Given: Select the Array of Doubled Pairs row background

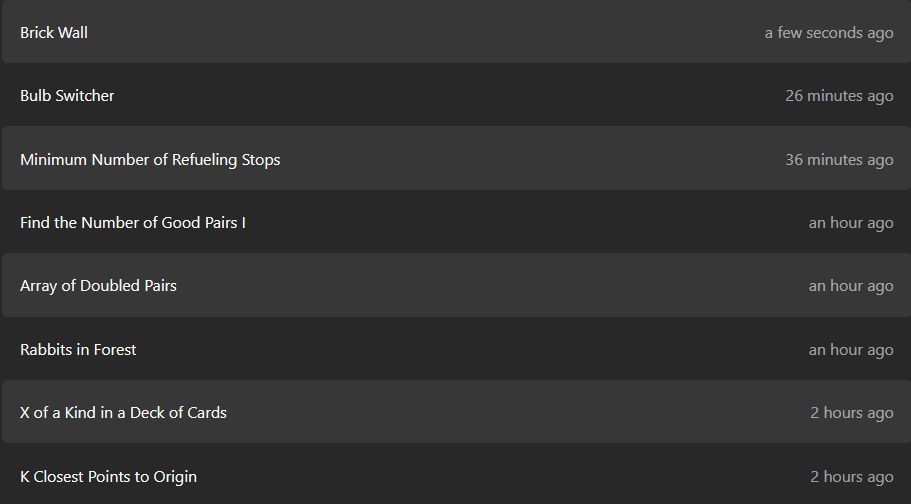Looking at the screenshot, I should click(456, 285).
